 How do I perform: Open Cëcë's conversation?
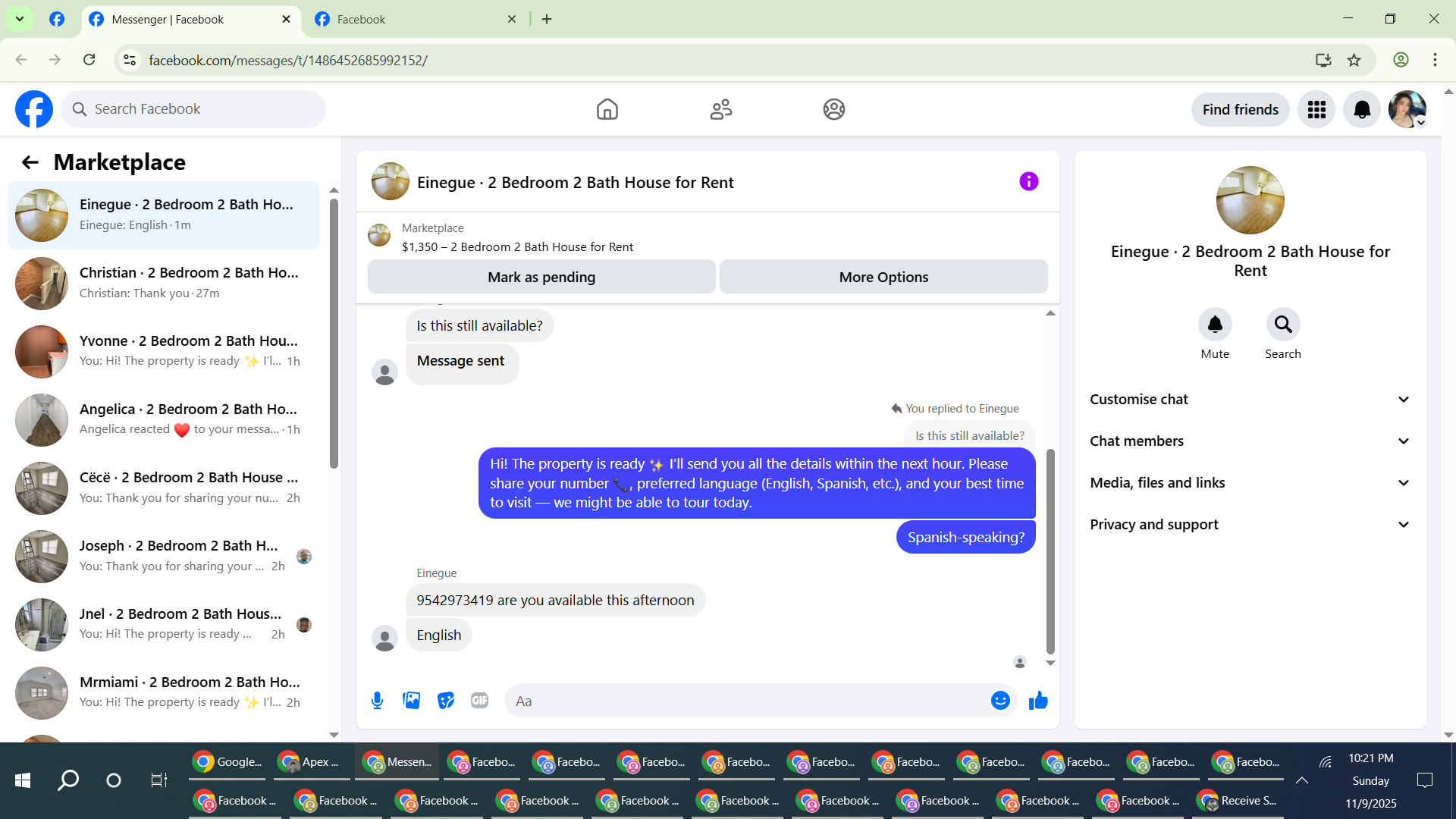point(163,488)
